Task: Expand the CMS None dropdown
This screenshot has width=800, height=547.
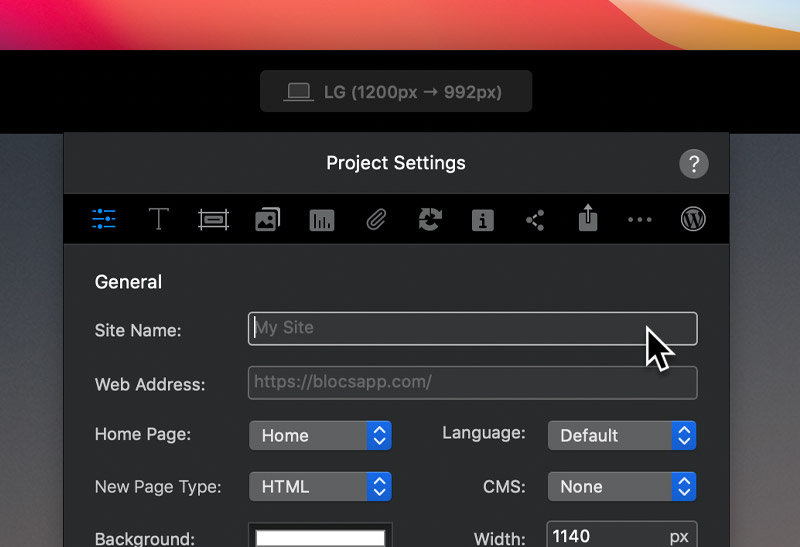Action: pyautogui.click(x=622, y=486)
